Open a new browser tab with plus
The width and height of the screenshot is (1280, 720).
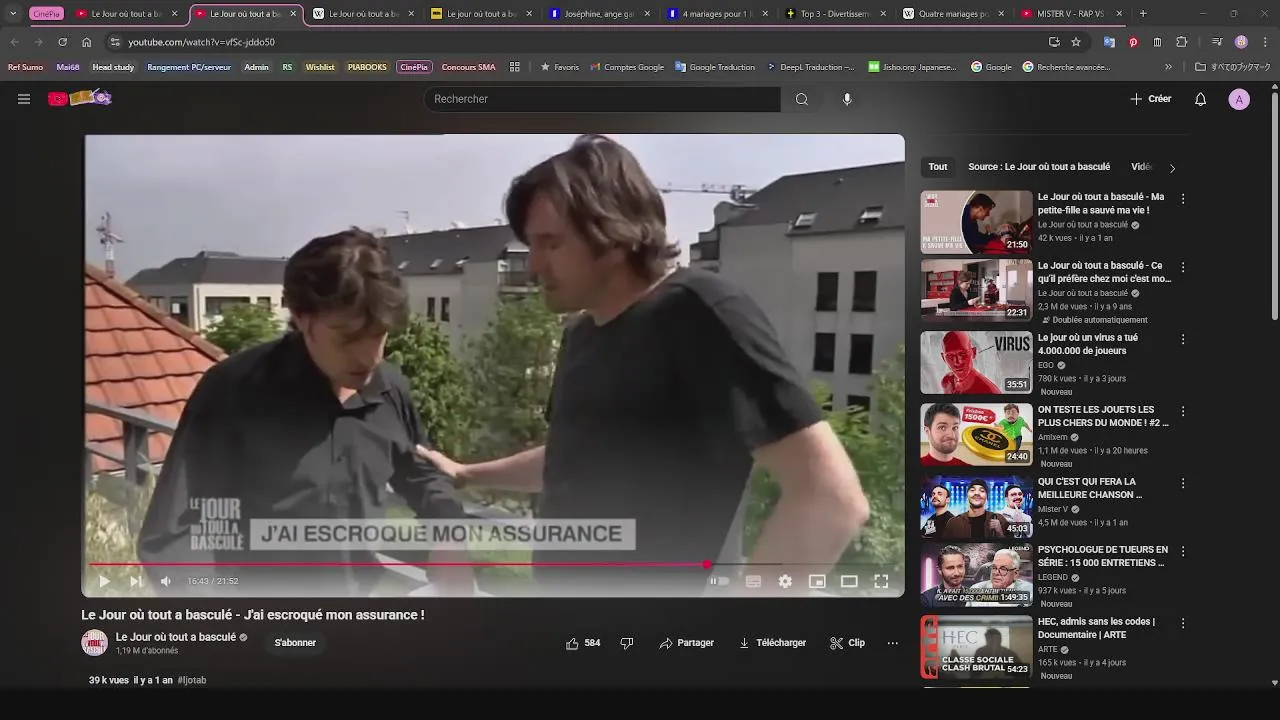point(1143,14)
